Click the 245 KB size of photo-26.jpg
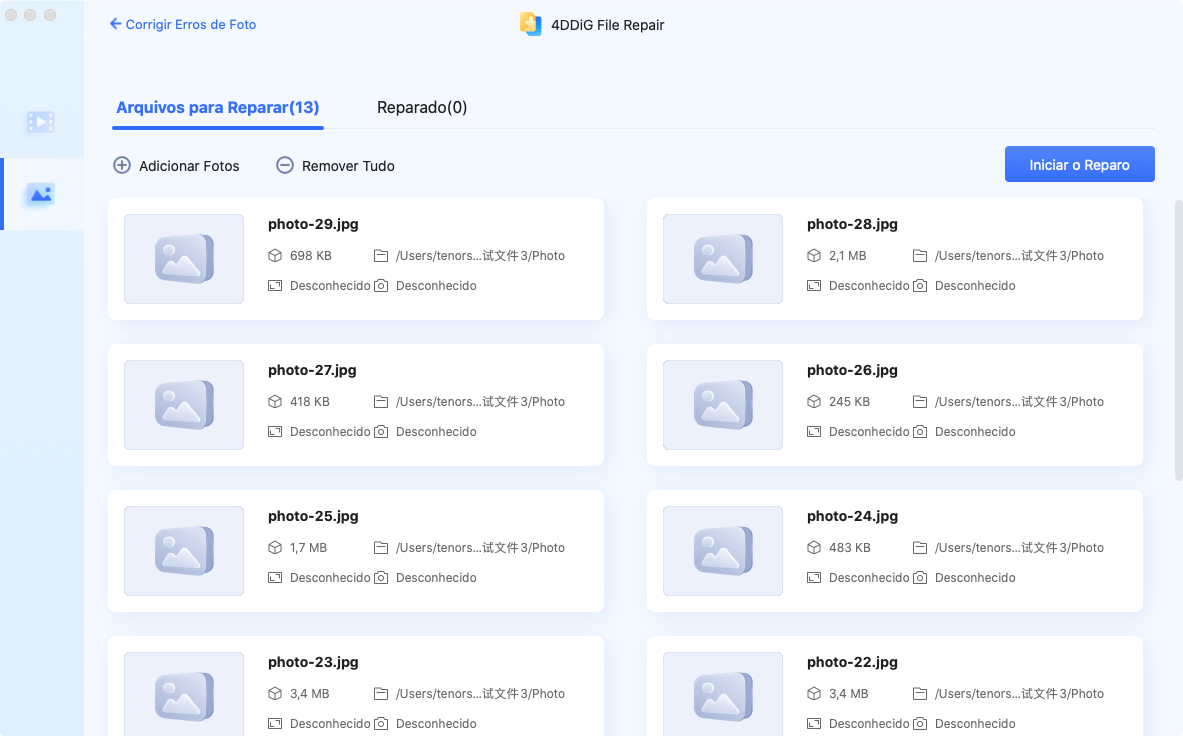The height and width of the screenshot is (736, 1183). [x=850, y=402]
